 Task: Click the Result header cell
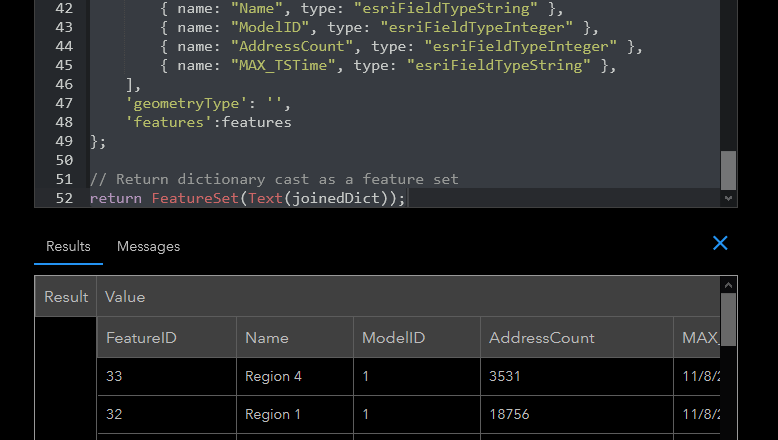coord(66,297)
